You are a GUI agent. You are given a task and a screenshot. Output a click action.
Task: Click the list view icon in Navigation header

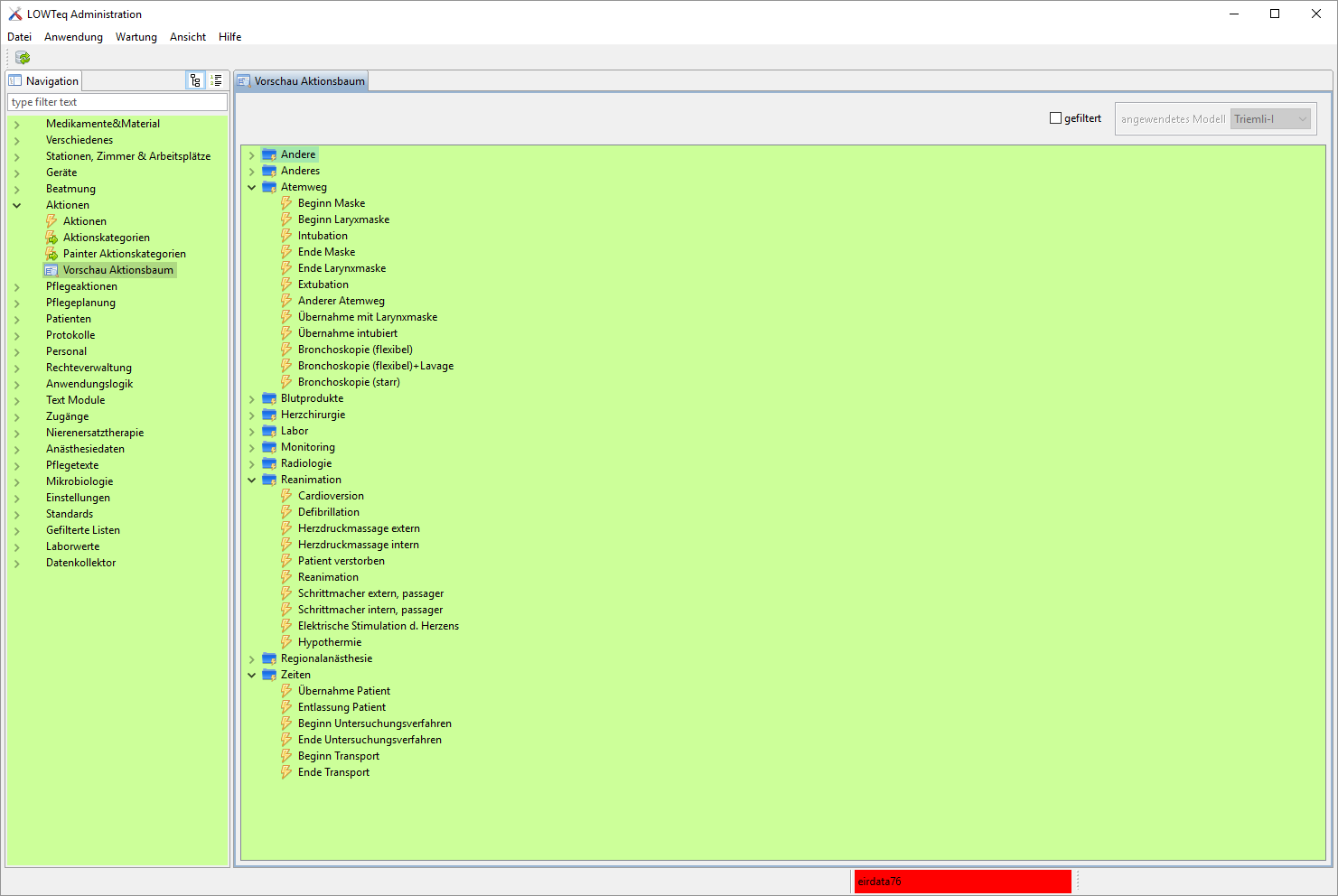(x=217, y=80)
